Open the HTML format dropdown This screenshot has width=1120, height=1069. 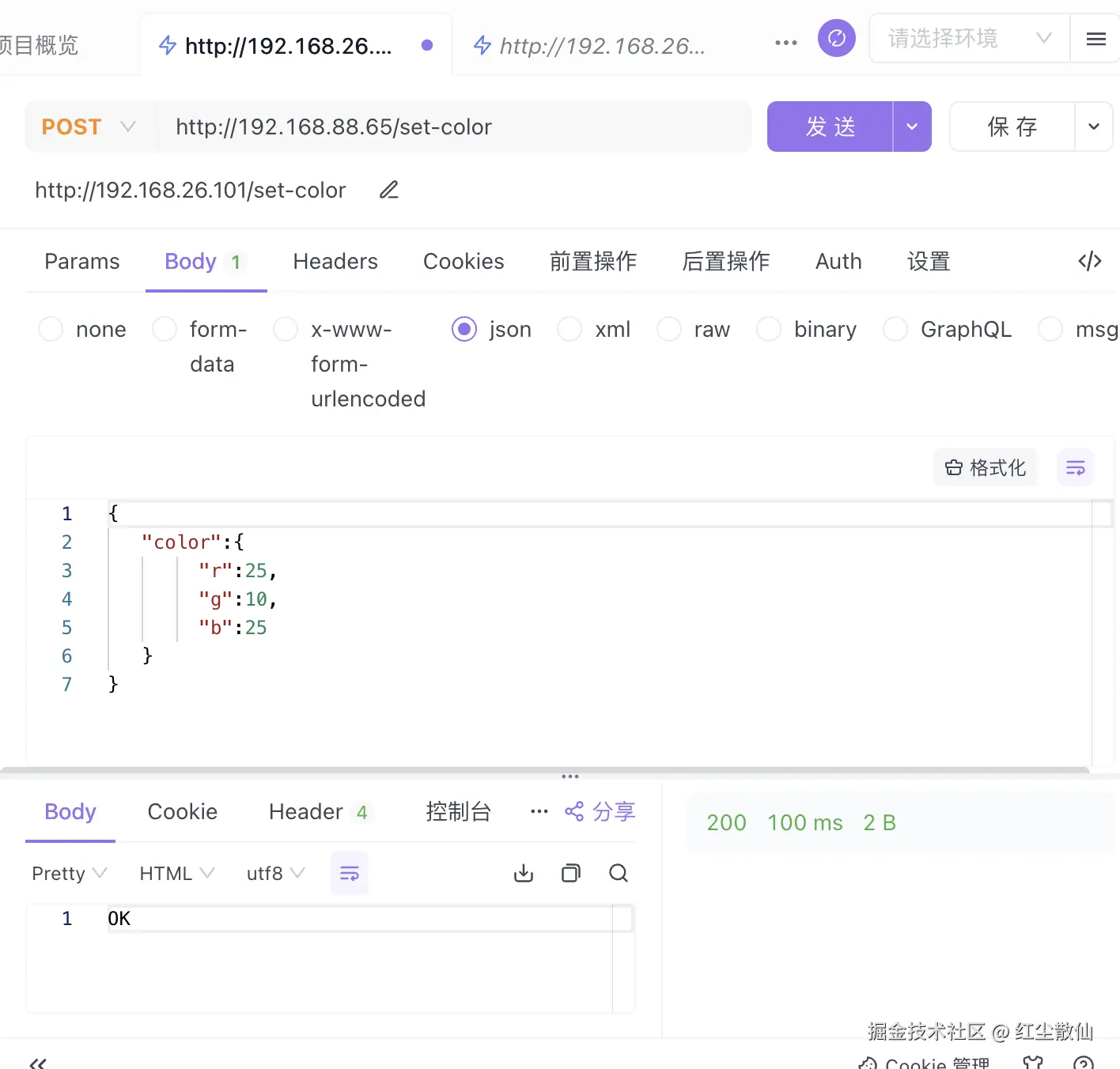177,873
